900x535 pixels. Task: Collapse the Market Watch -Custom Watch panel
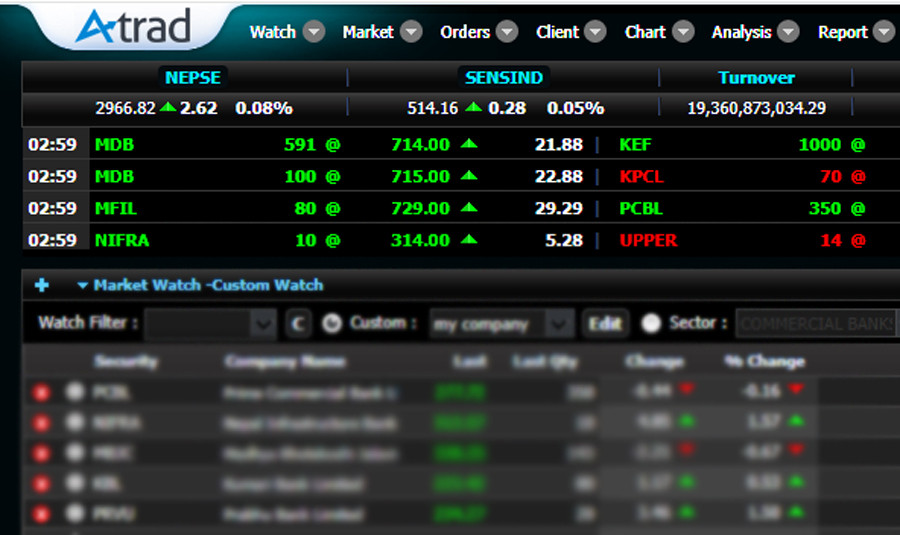tap(83, 285)
